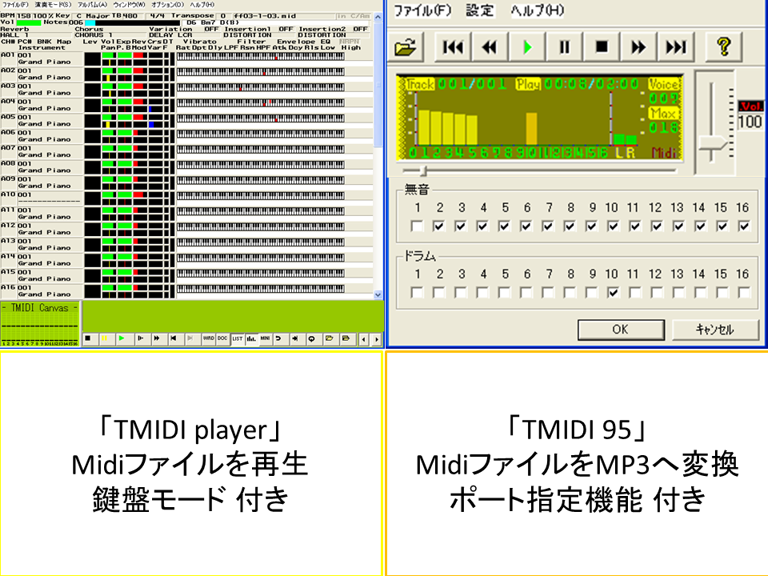Uncheck drum checkbox for channel 10
The width and height of the screenshot is (768, 576).
[x=613, y=293]
